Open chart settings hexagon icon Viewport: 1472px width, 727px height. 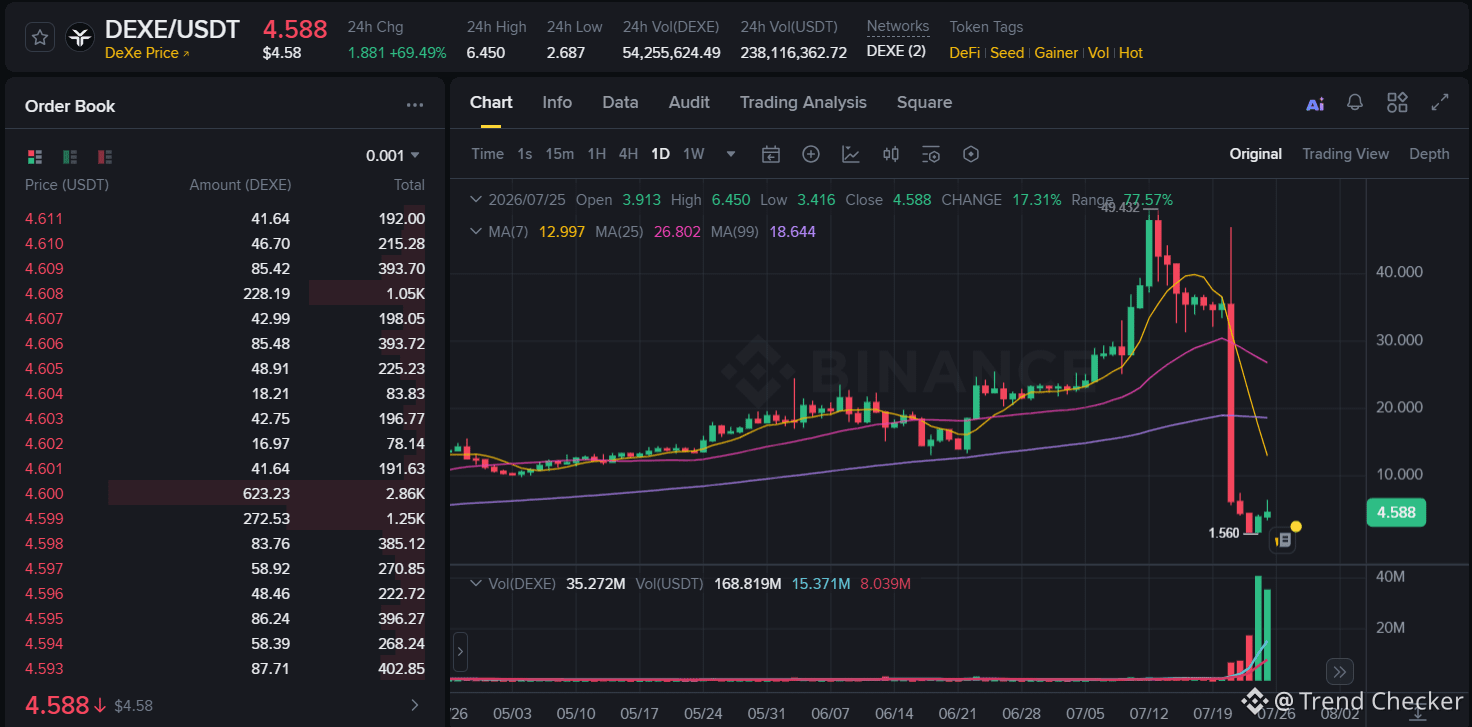(971, 154)
